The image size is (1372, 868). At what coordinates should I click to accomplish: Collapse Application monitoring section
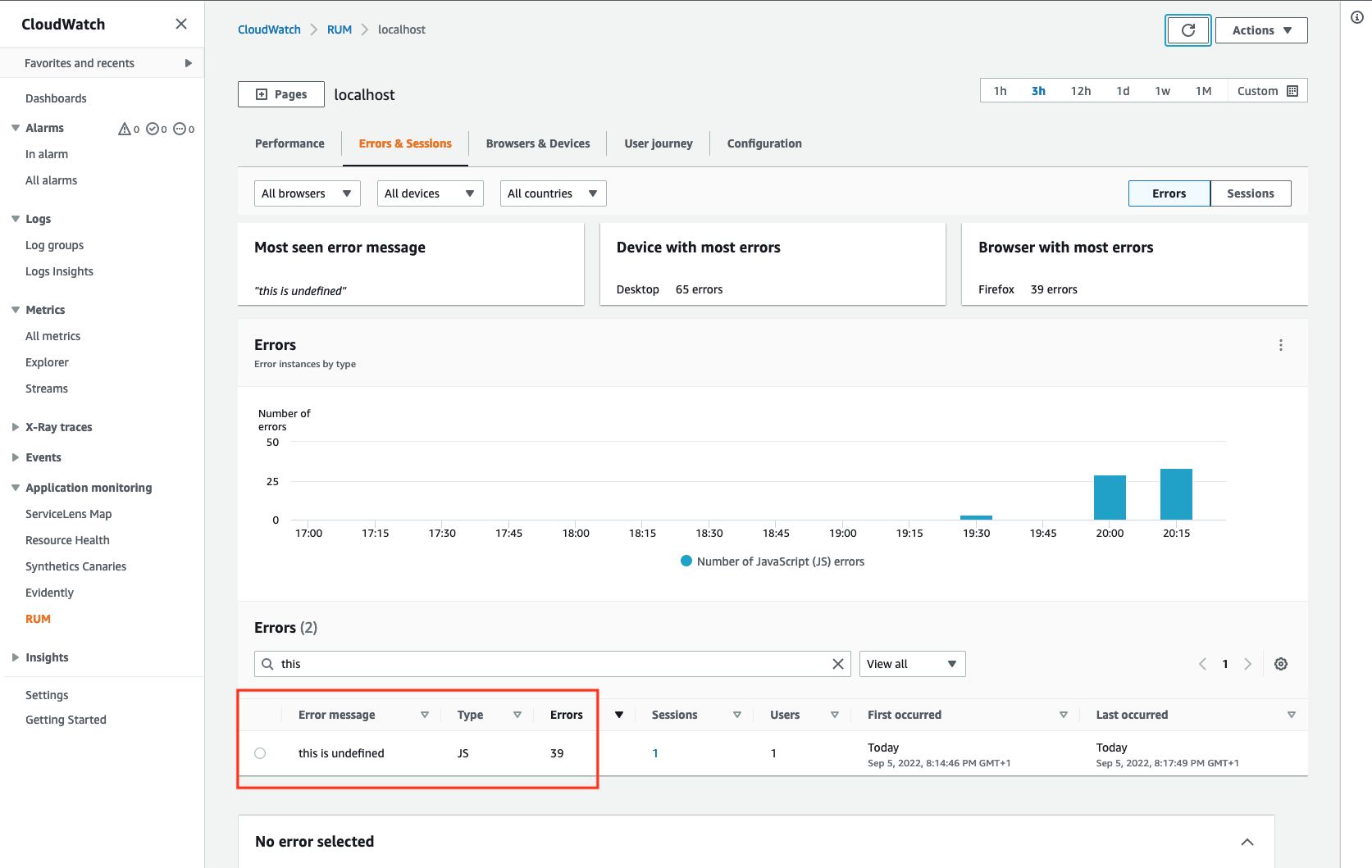tap(16, 488)
